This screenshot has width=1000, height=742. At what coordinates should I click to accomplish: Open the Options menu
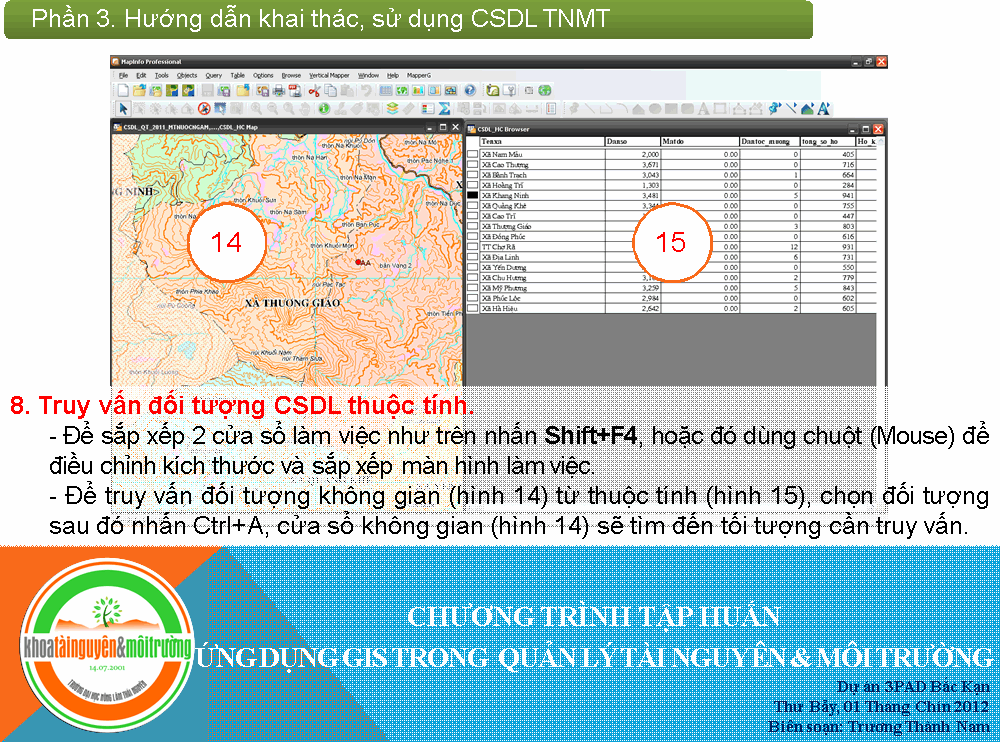click(x=263, y=75)
